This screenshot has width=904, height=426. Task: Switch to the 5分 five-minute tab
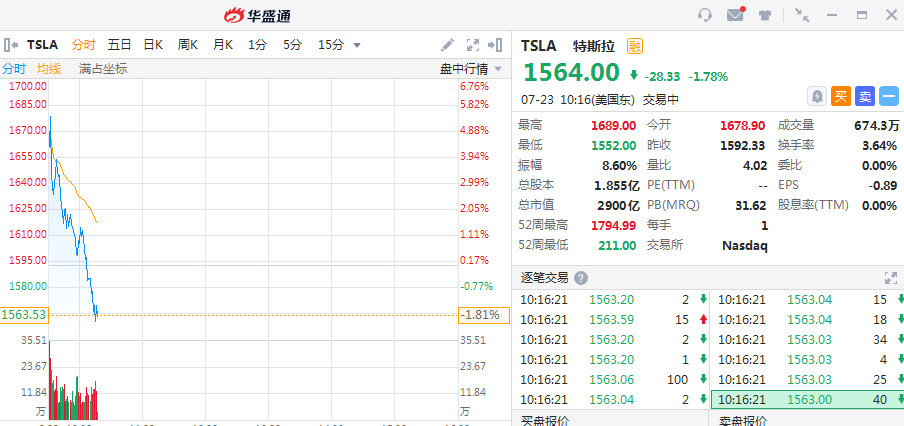click(292, 45)
